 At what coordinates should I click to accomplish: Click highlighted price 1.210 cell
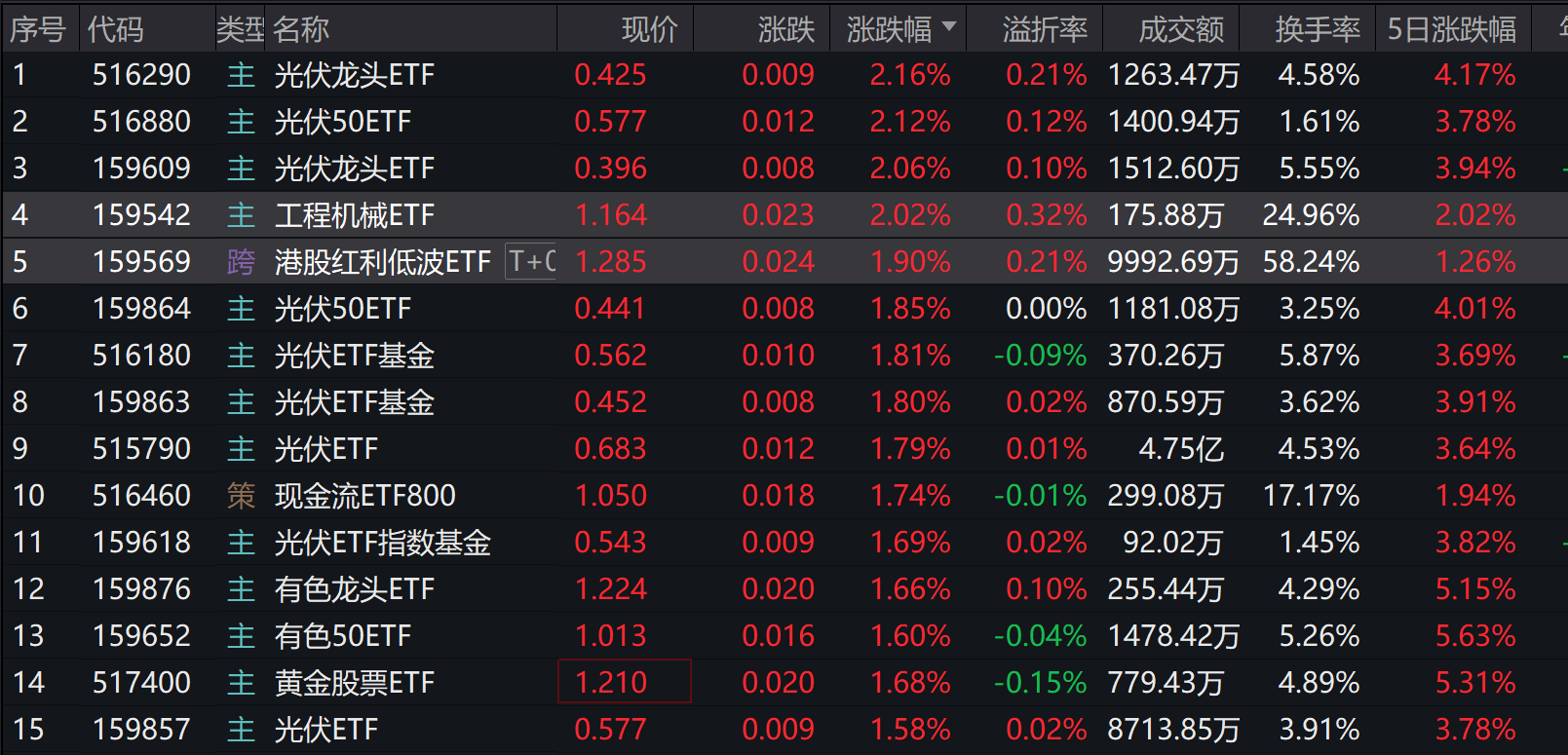pyautogui.click(x=625, y=681)
